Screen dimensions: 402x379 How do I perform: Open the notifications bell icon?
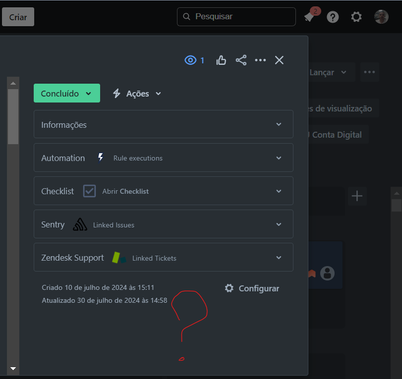coord(309,17)
